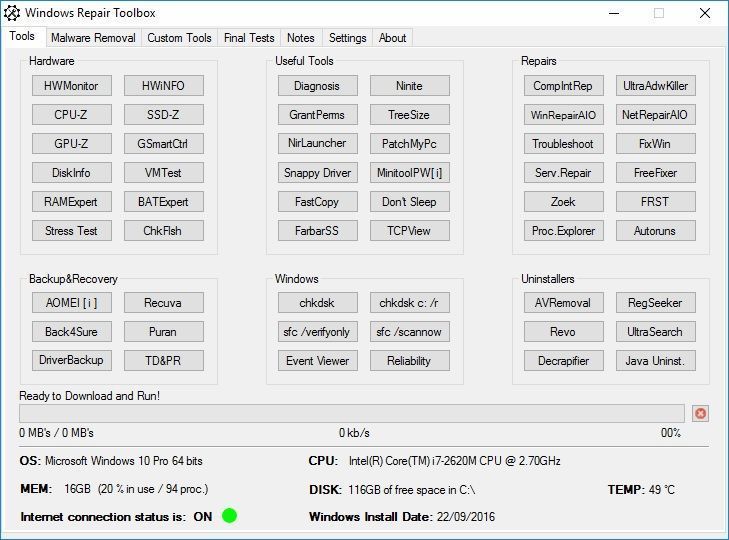Launch AOMEI [i] backup tool
The height and width of the screenshot is (540, 729).
[72, 303]
